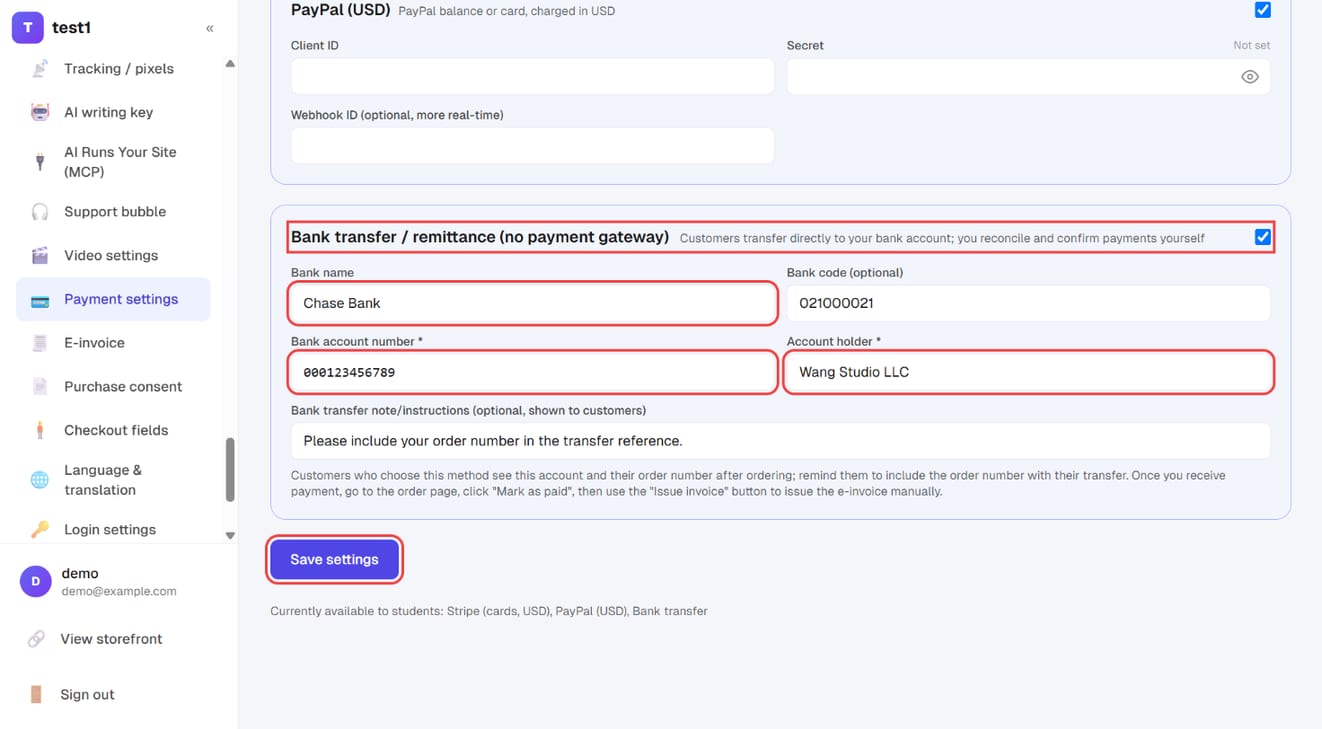Click the demo user avatar
Screen dimensions: 1322x729
click(x=35, y=581)
